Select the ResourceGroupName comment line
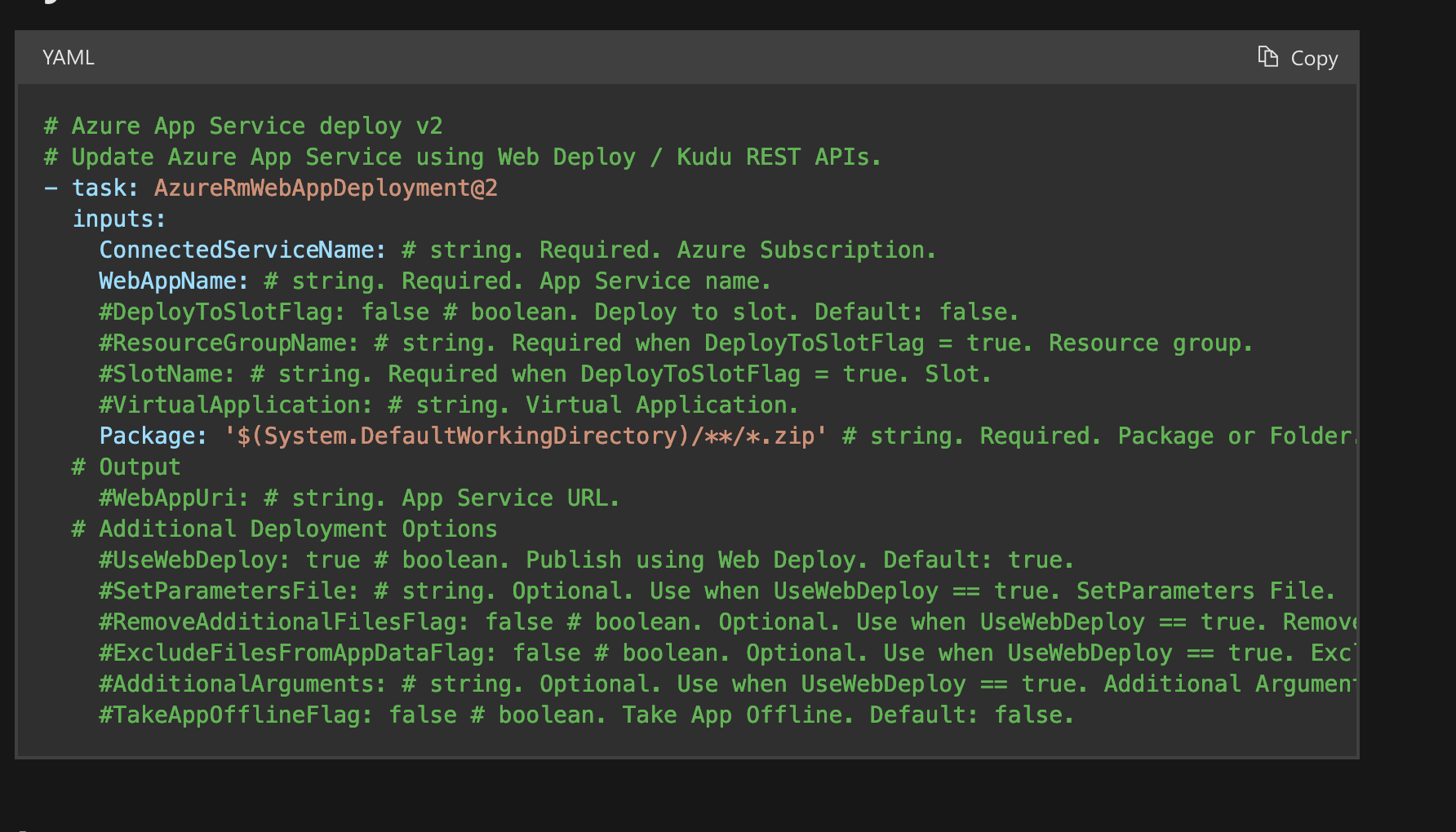The height and width of the screenshot is (832, 1456). pos(228,343)
